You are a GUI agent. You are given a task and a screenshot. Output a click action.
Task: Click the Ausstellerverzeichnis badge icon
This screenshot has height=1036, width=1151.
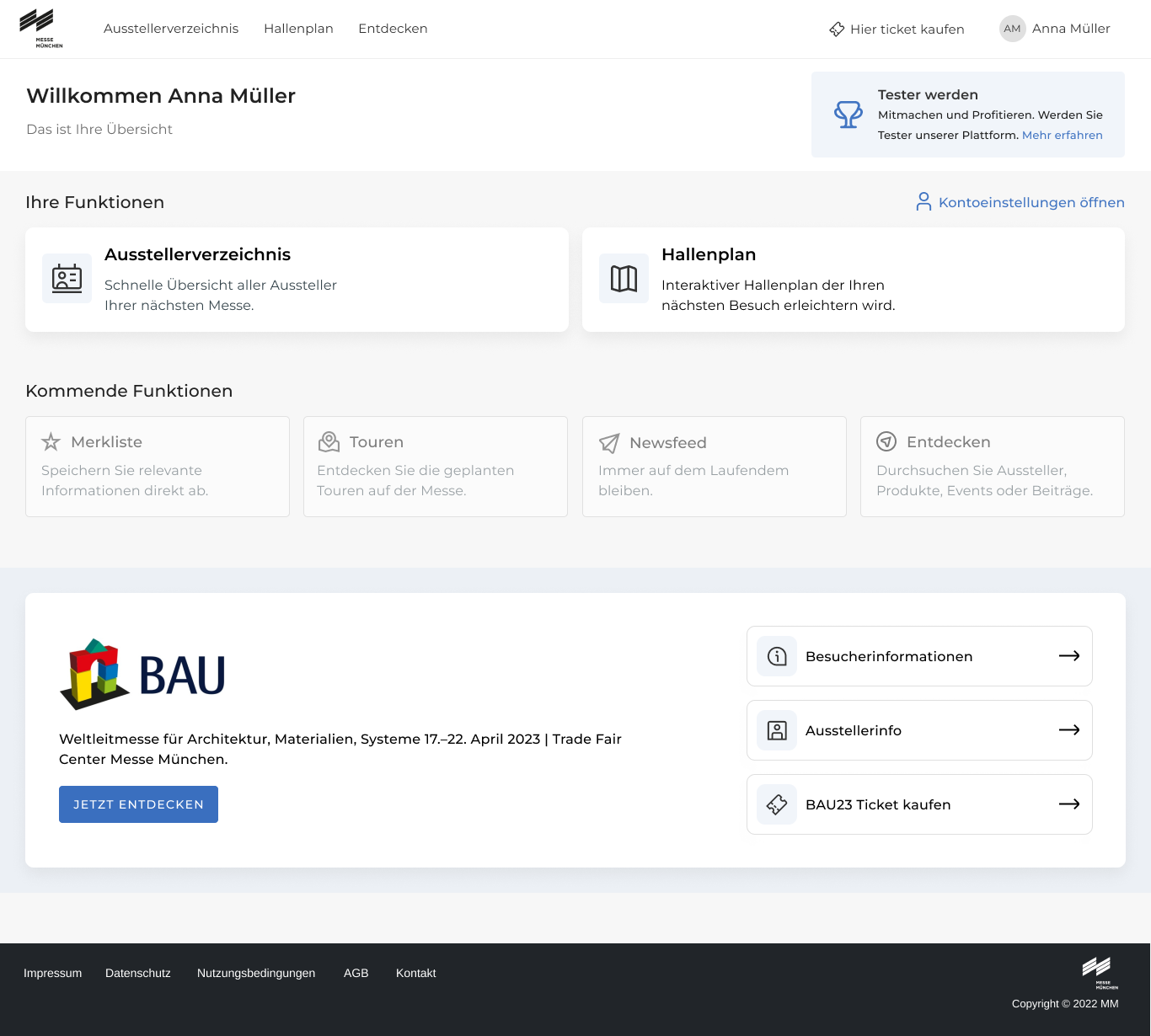67,278
